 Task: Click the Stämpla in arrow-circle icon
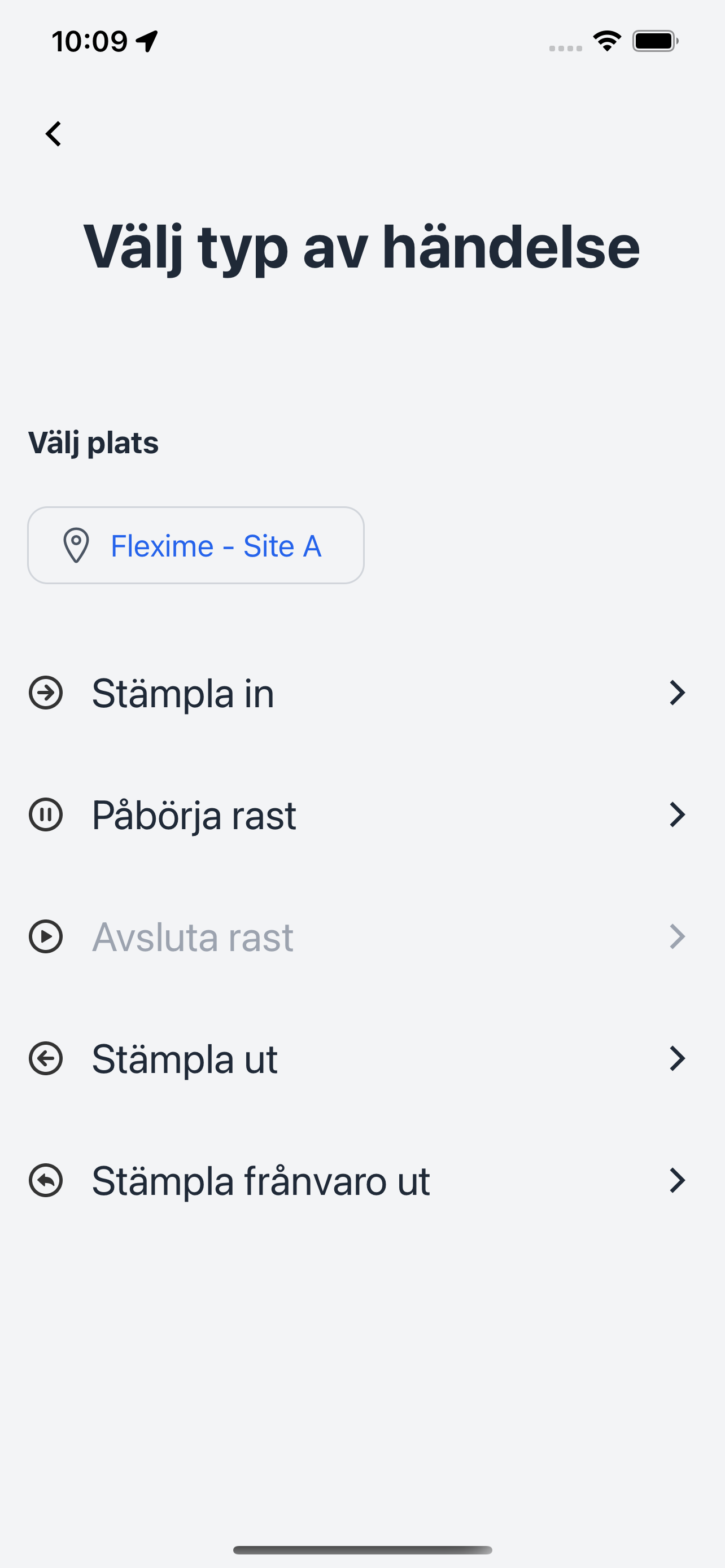click(46, 693)
